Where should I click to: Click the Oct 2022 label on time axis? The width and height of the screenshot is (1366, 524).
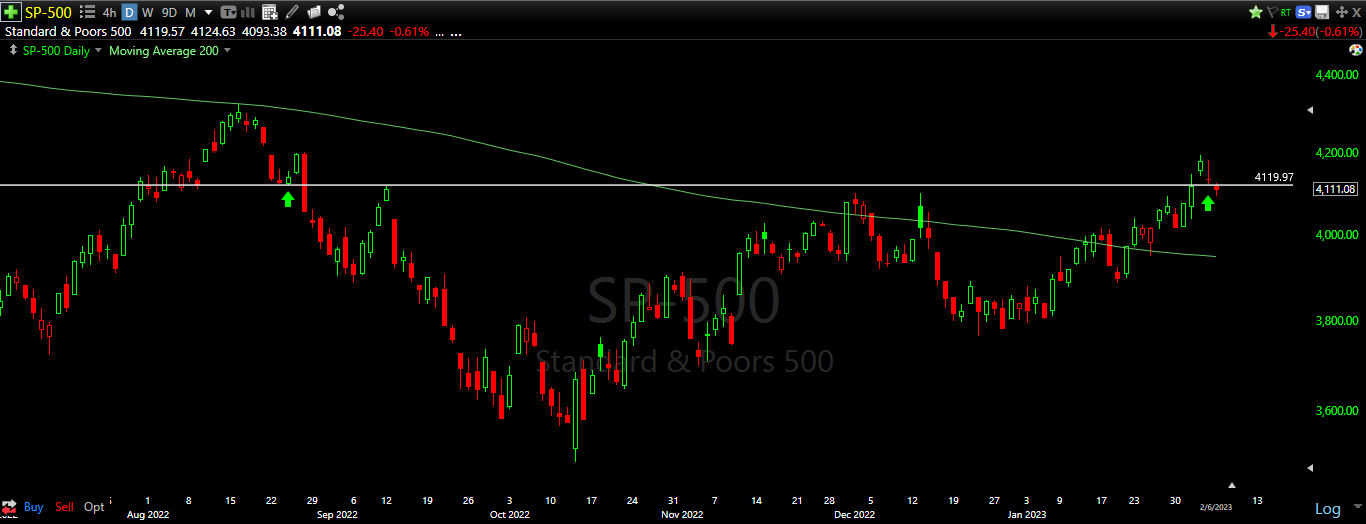pyautogui.click(x=509, y=514)
